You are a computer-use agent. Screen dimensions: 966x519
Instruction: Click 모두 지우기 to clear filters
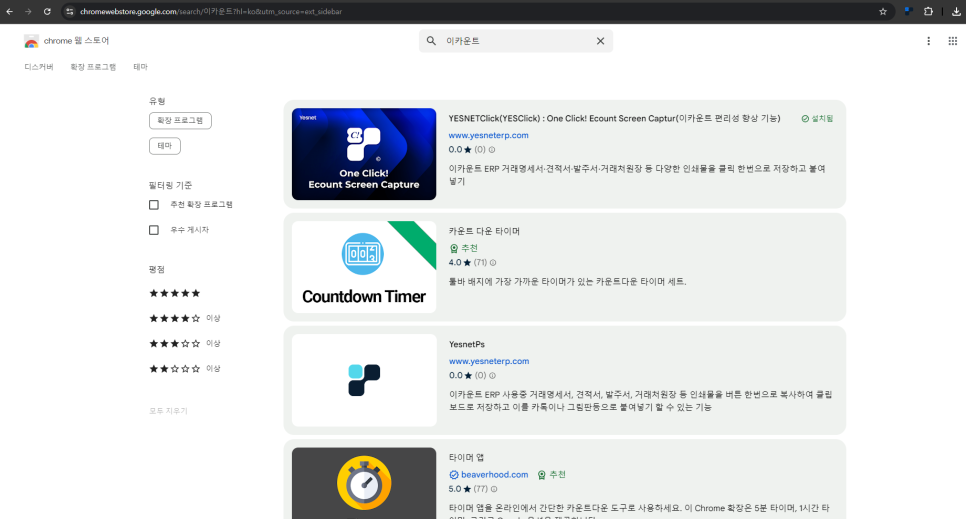tap(168, 411)
